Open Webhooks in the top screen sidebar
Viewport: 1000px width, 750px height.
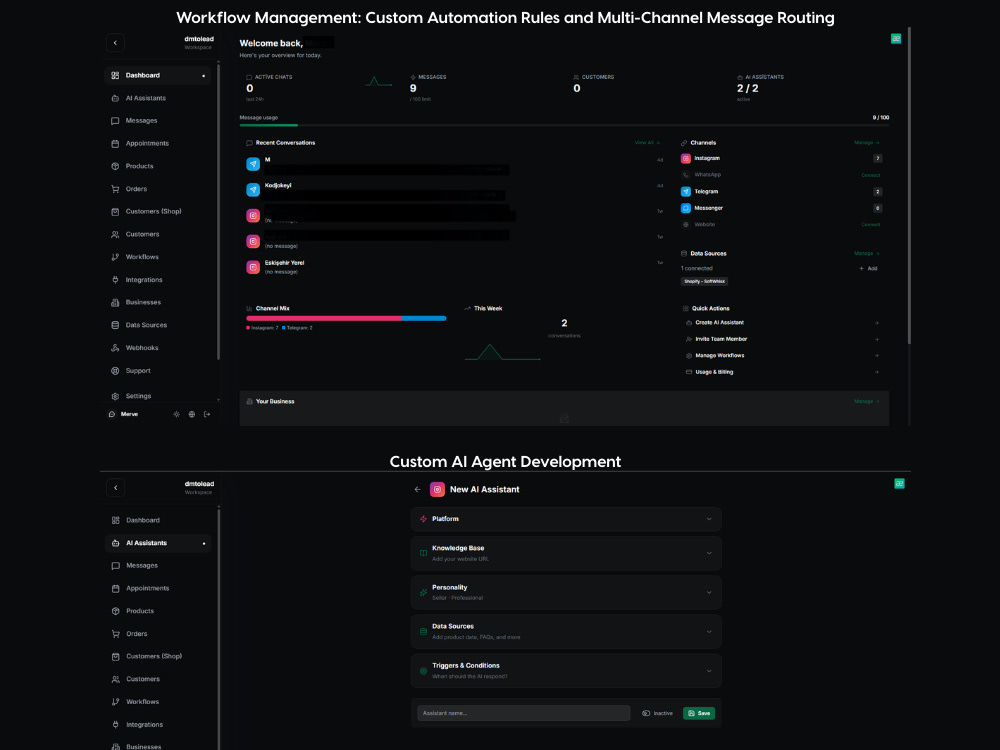tap(158, 348)
